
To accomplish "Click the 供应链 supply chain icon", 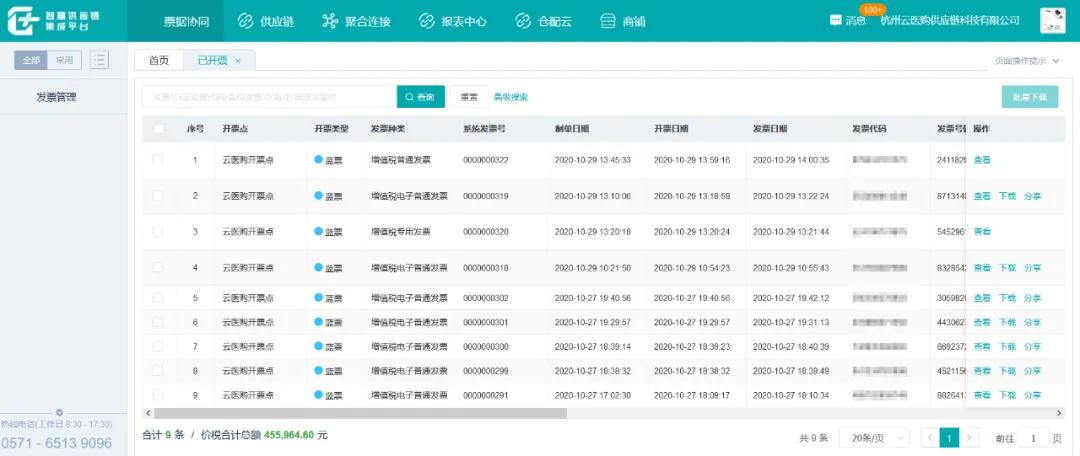I will 246,21.
